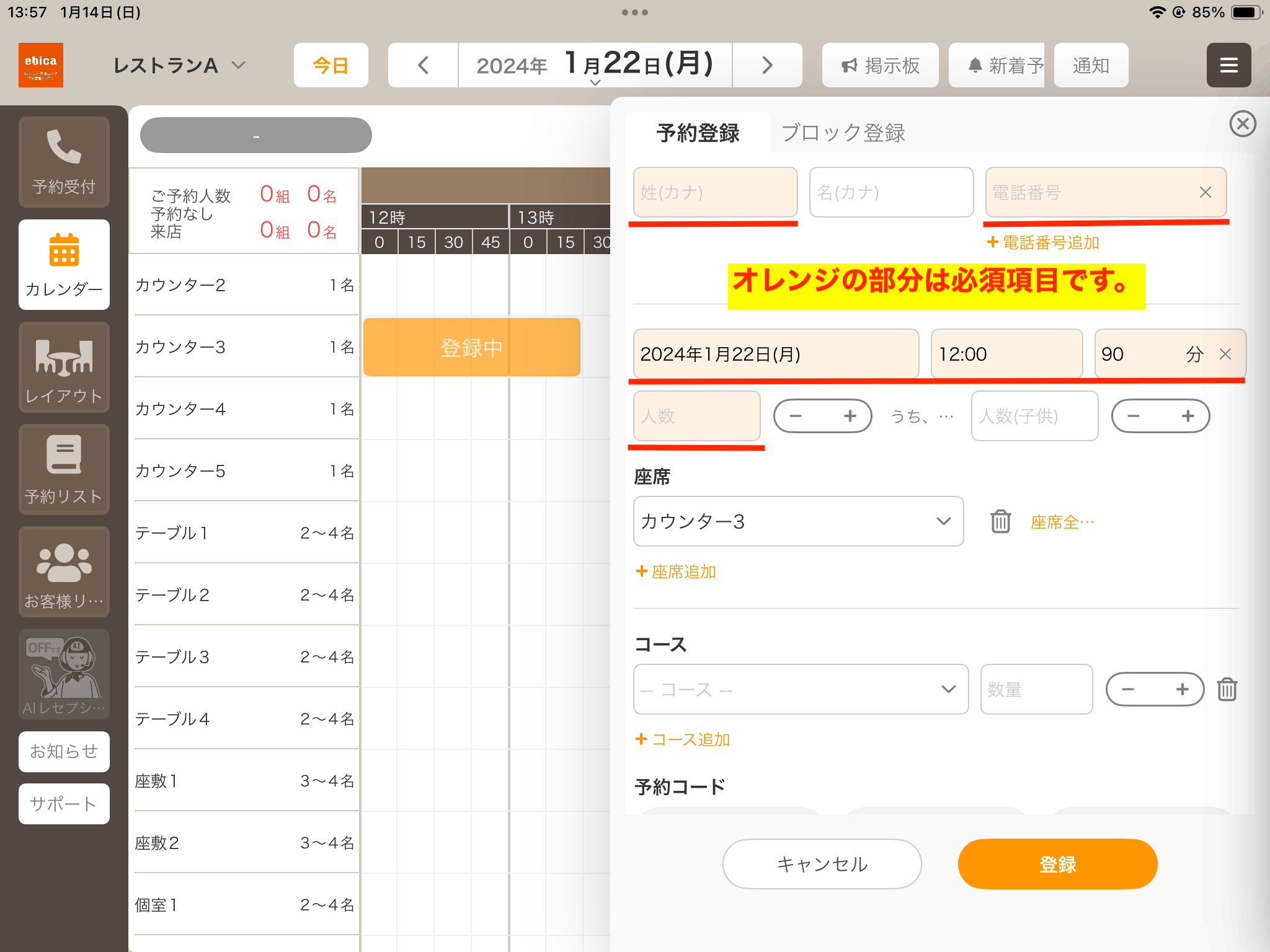Screen dimensions: 1270x952
Task: Click the 通知 button
Action: [x=1091, y=65]
